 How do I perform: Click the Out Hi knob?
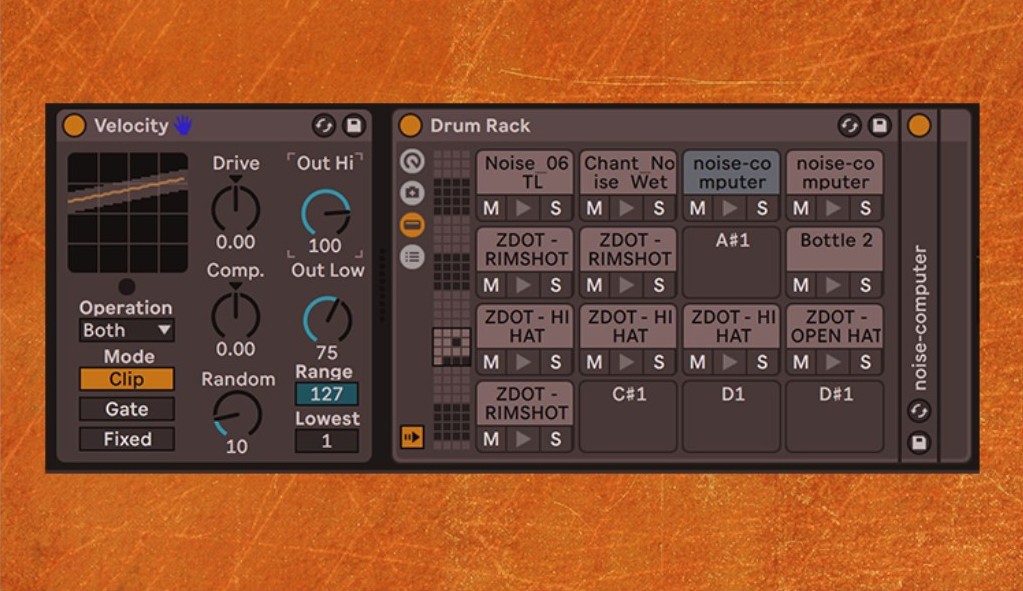tap(325, 213)
